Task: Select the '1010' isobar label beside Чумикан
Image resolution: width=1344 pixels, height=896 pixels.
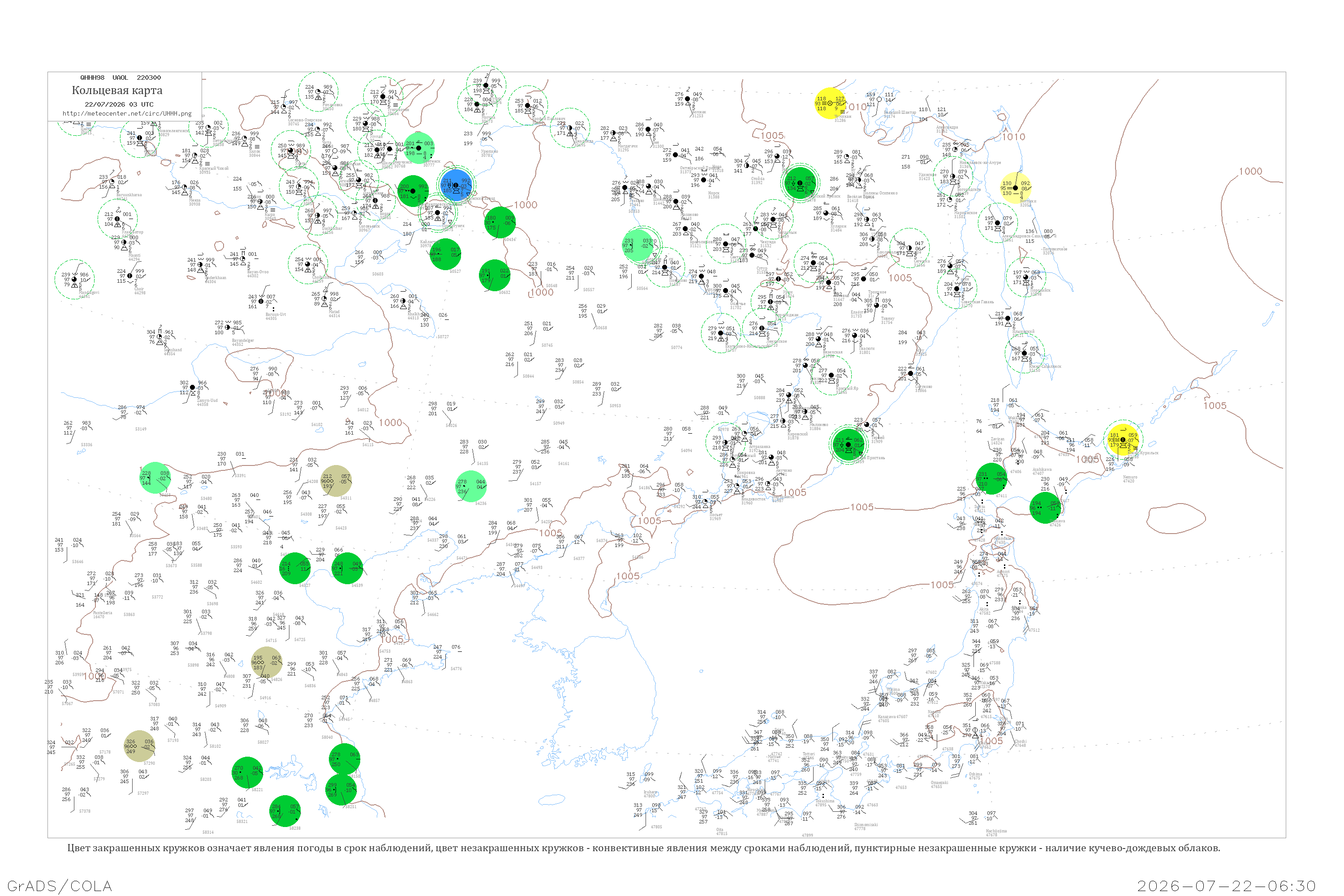Action: coord(855,107)
